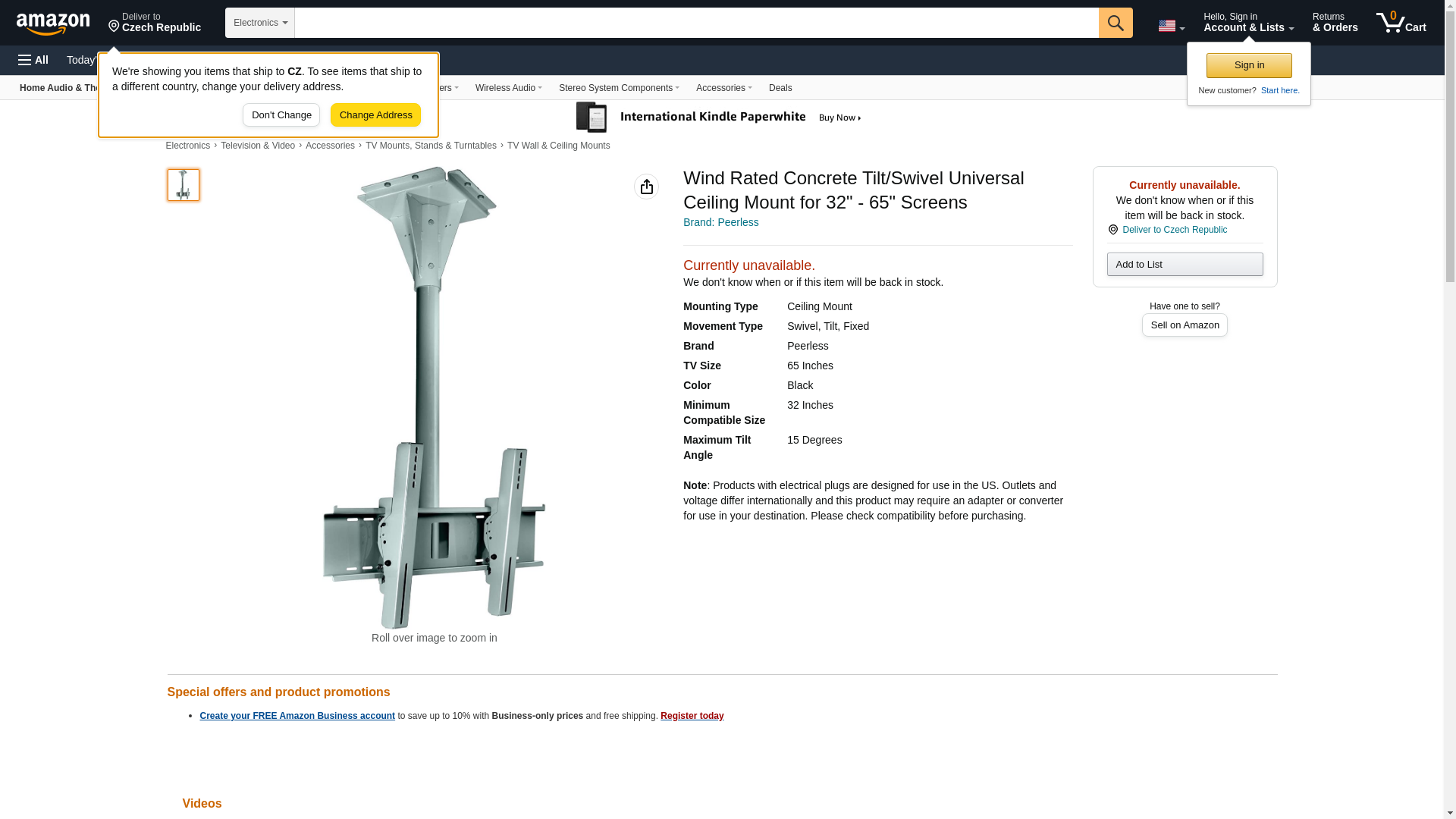Screen dimensions: 1456x819
Task: Click the Deliver to Czech Republic location
Action: click(154, 23)
